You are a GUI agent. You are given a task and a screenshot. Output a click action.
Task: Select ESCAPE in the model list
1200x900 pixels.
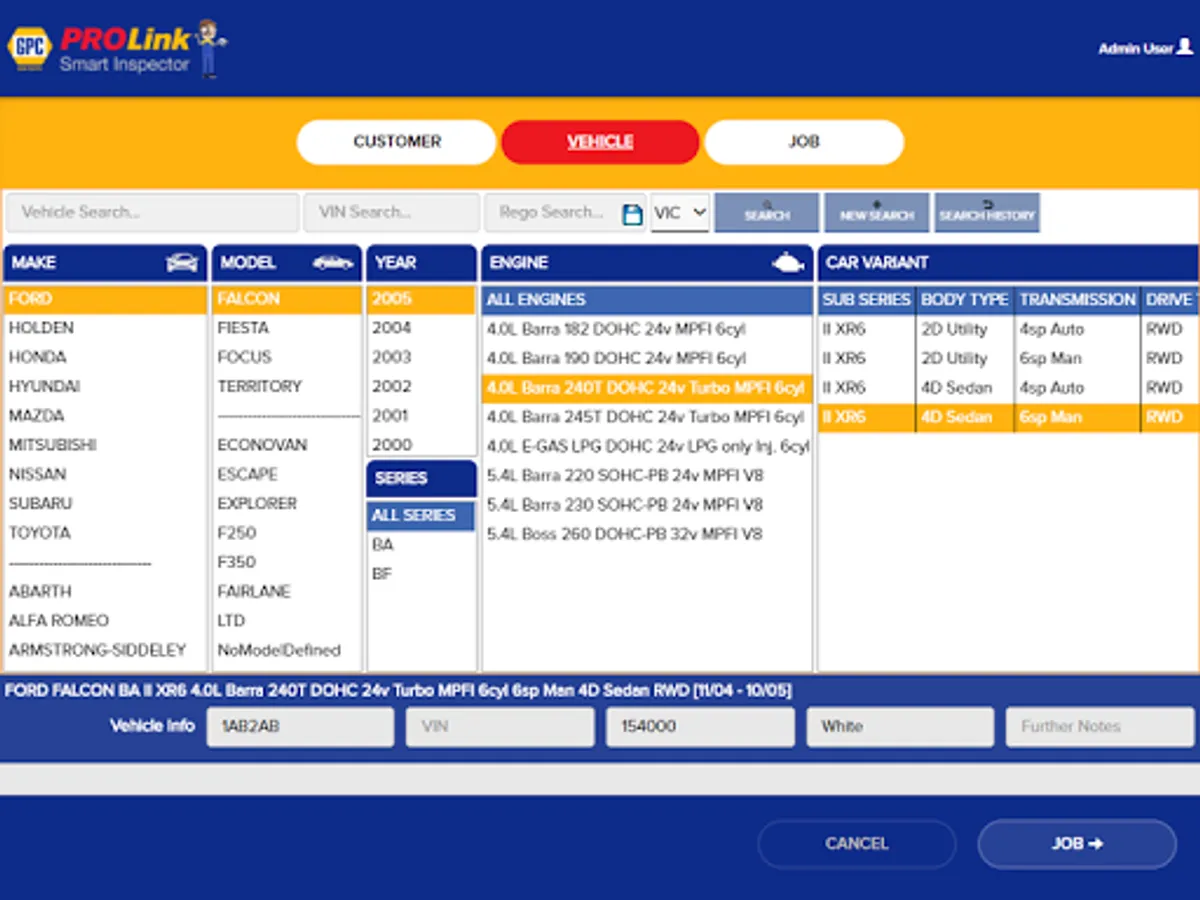click(287, 474)
